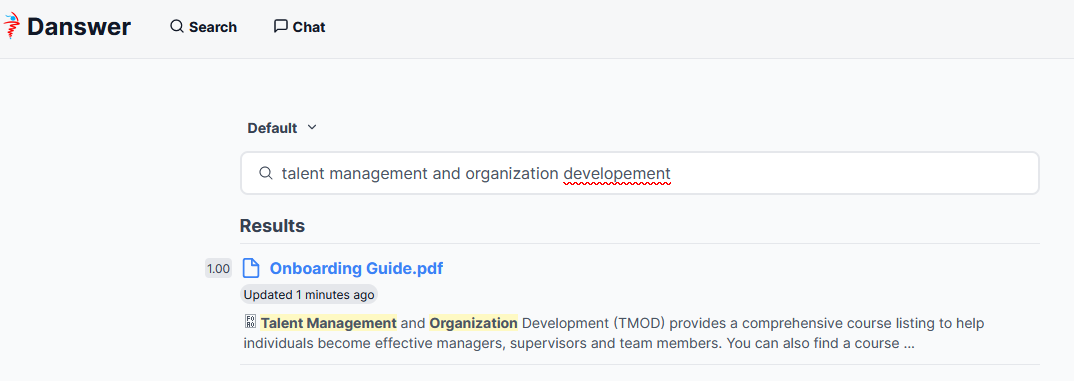
Task: Click the magnifier icon inside search box
Action: pos(266,173)
